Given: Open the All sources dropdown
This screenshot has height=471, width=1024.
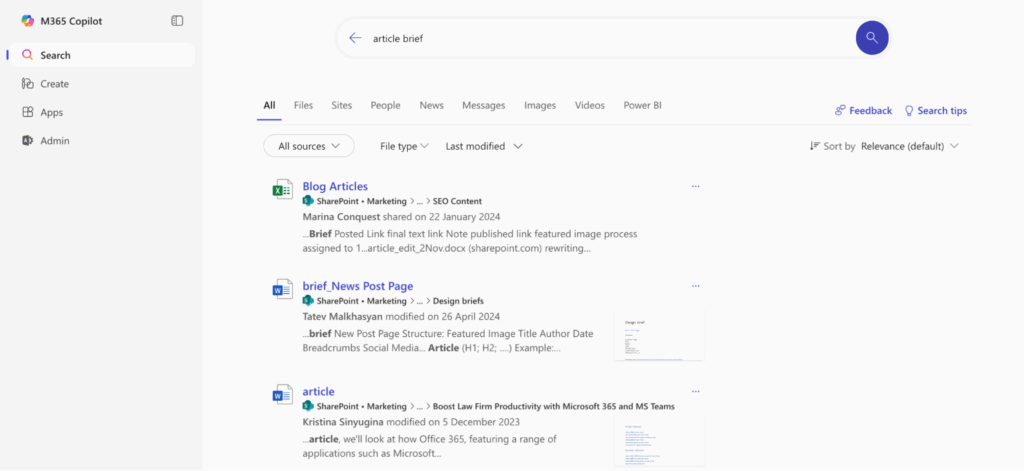Looking at the screenshot, I should coord(309,146).
